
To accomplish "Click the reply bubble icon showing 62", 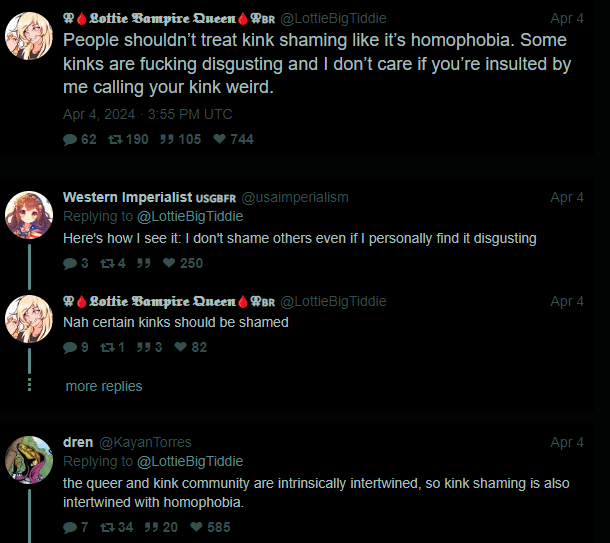I will (x=70, y=139).
